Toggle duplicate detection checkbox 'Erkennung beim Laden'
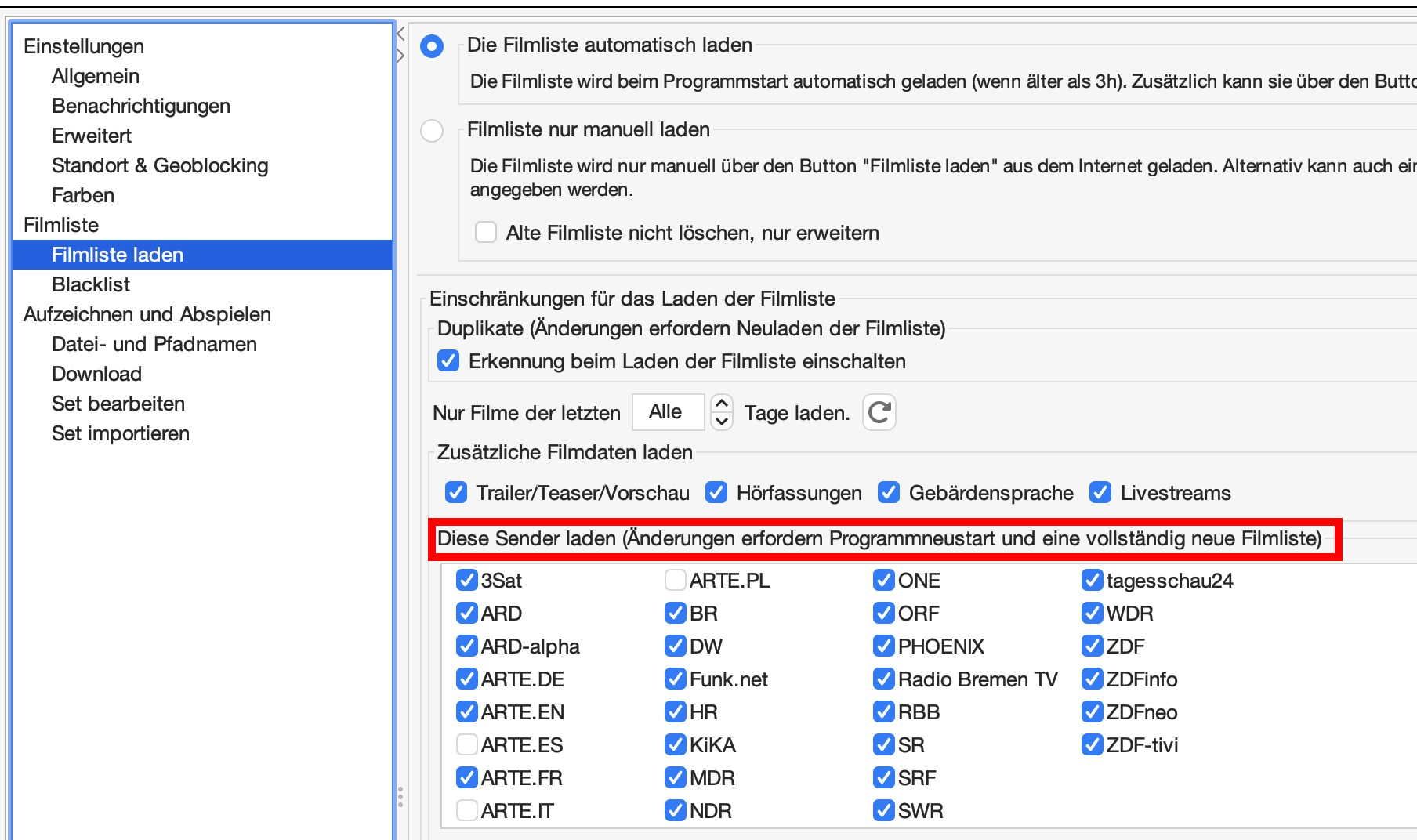 [x=448, y=361]
